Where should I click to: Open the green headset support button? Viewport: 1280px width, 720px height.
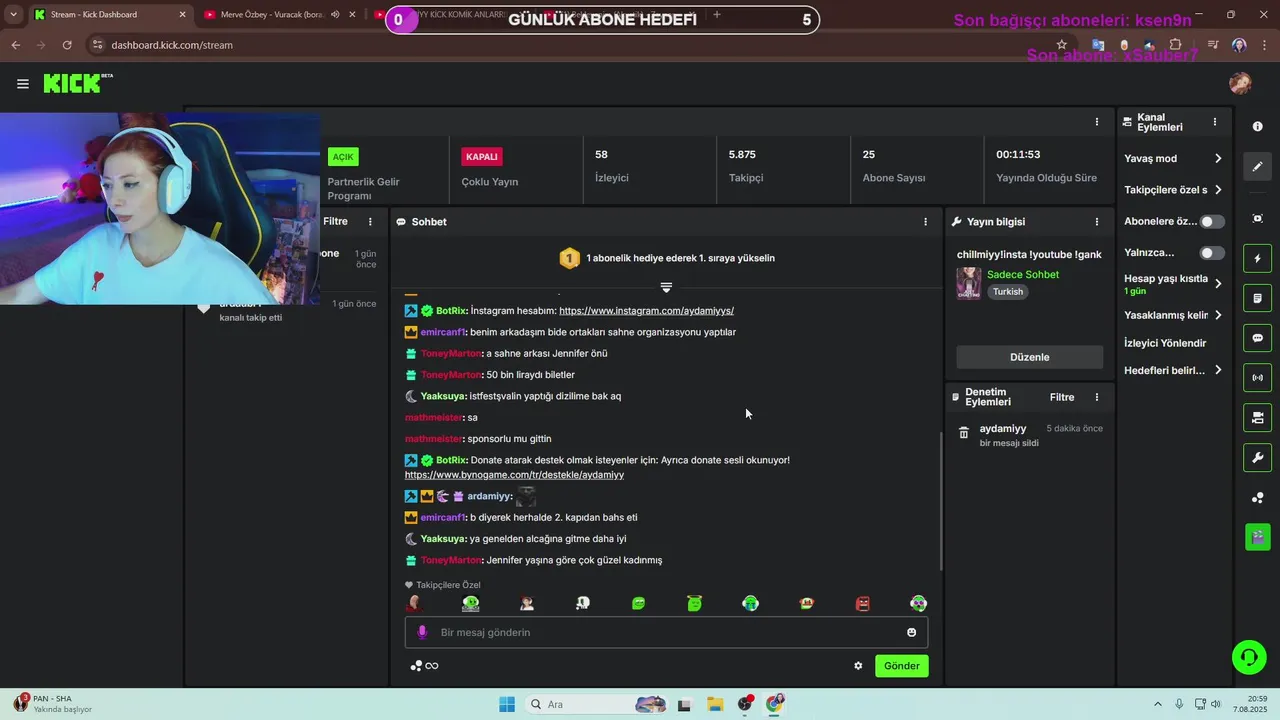click(x=1249, y=657)
